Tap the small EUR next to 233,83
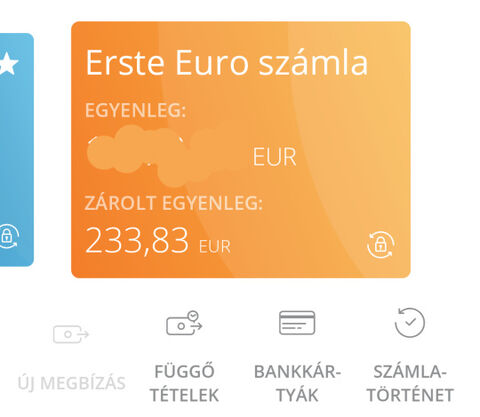Viewport: 480px width, 417px height. 215,247
